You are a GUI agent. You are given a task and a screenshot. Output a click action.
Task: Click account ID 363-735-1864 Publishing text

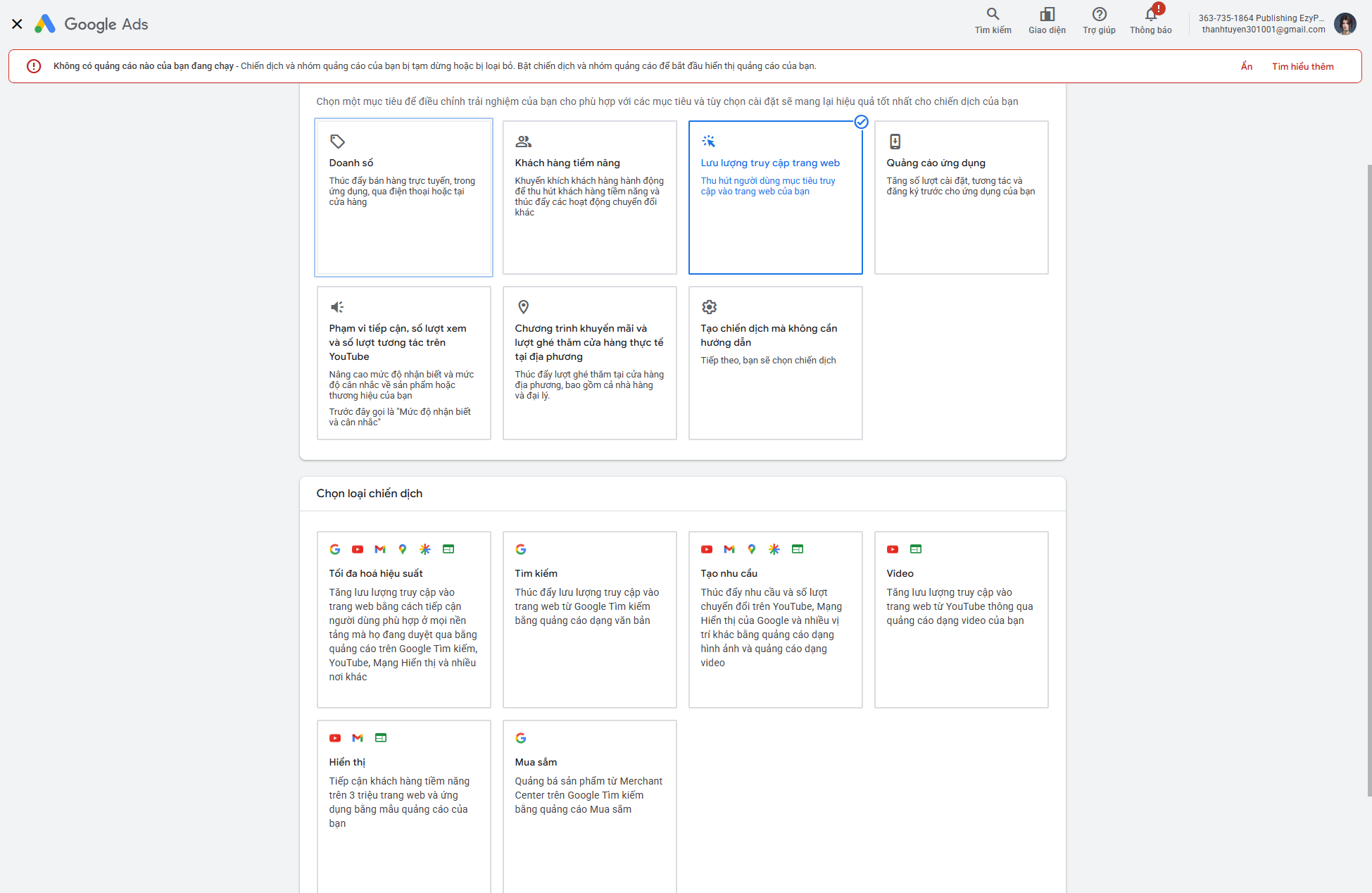click(1261, 18)
